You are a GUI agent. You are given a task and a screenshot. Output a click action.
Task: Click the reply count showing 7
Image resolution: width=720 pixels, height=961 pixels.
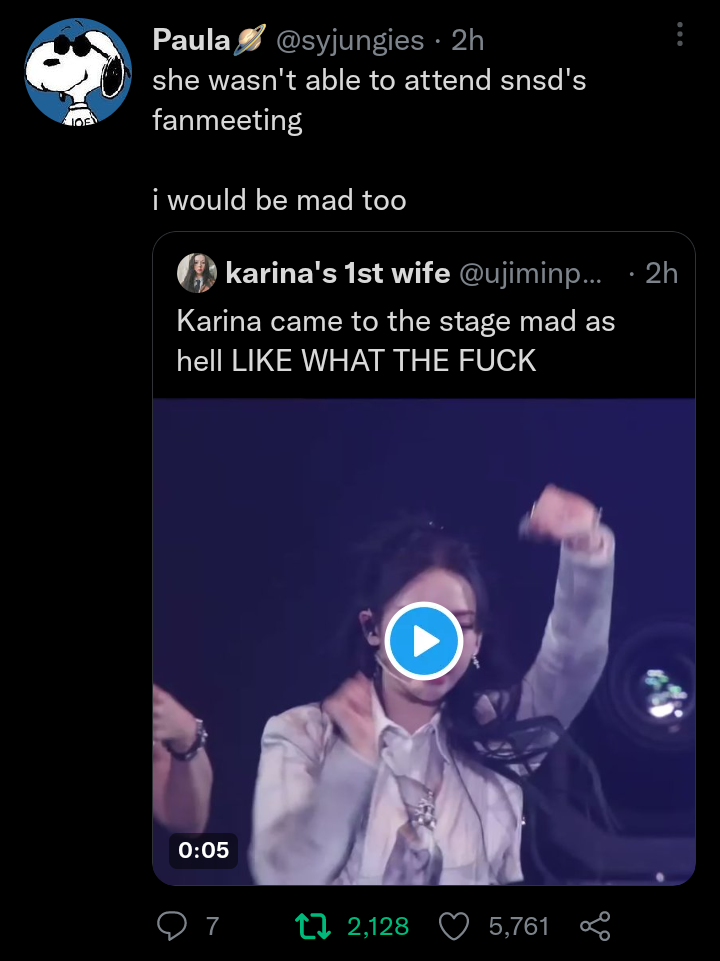click(212, 926)
